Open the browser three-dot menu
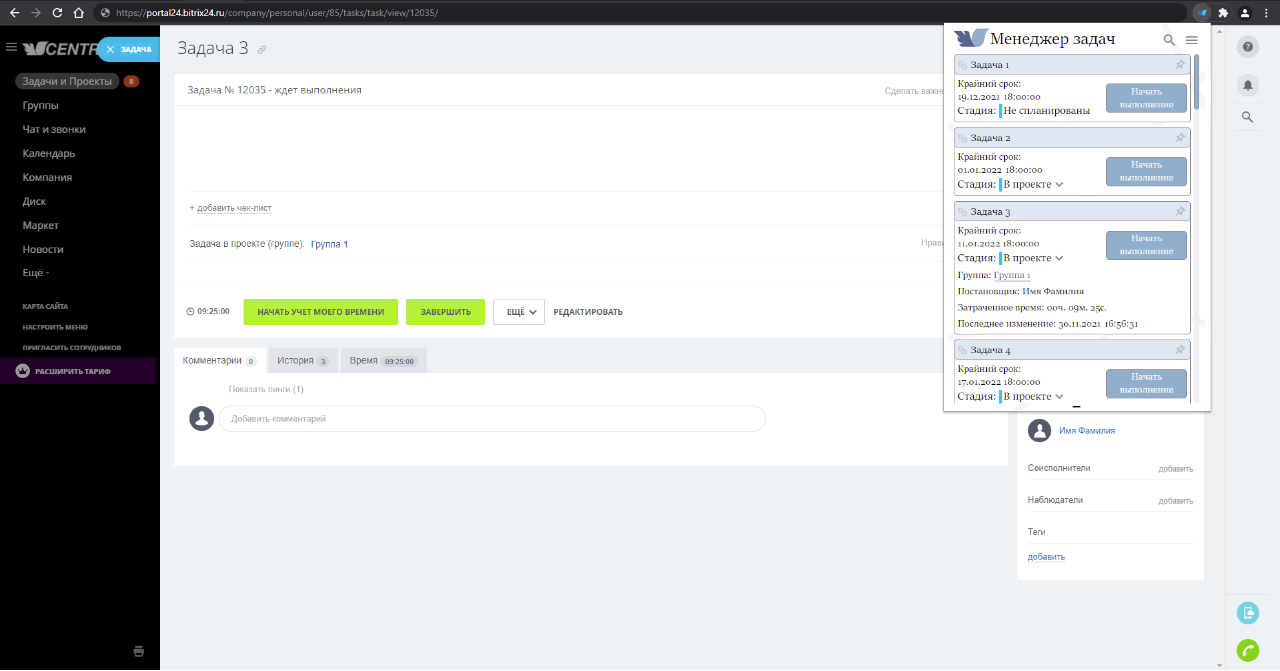Image resolution: width=1280 pixels, height=671 pixels. 1266,13
